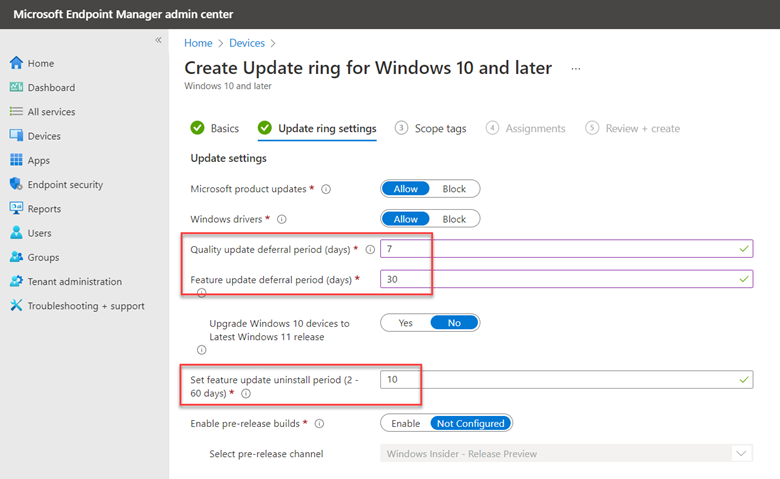This screenshot has width=780, height=479.
Task: Click the info icon for Quality update deferral period
Action: pos(370,250)
